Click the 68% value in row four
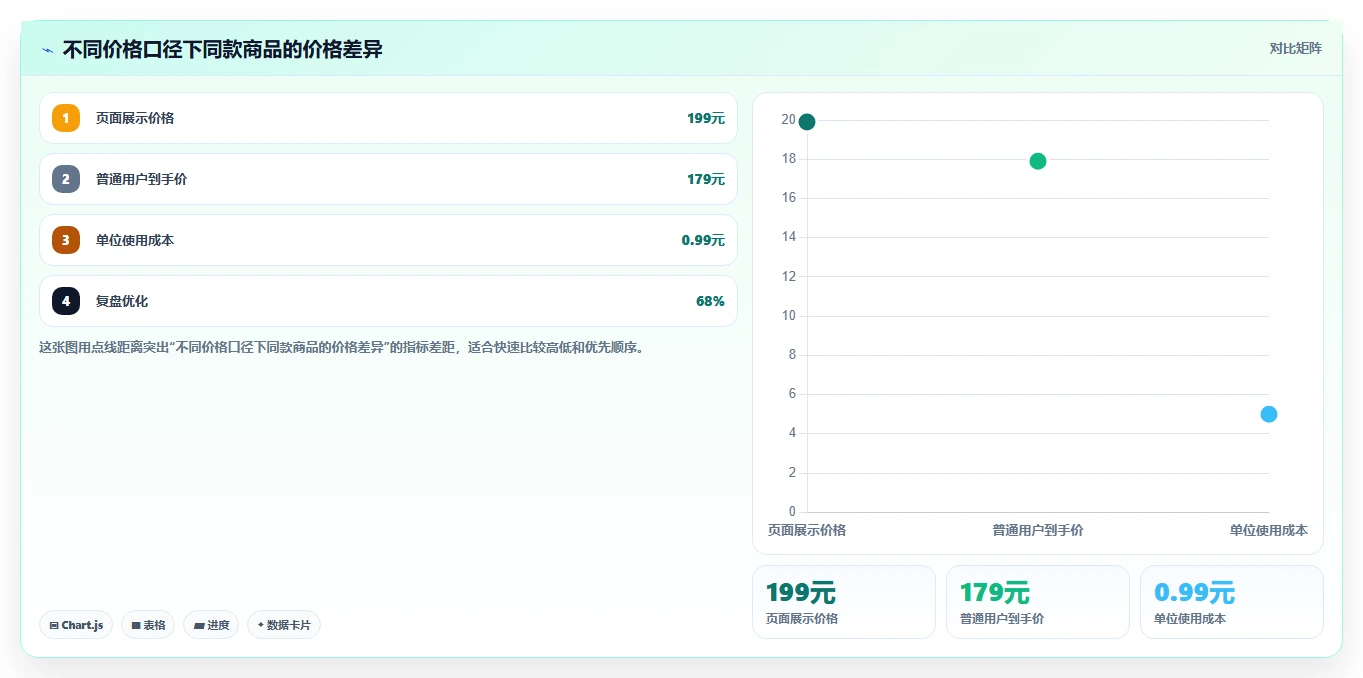 tap(710, 301)
